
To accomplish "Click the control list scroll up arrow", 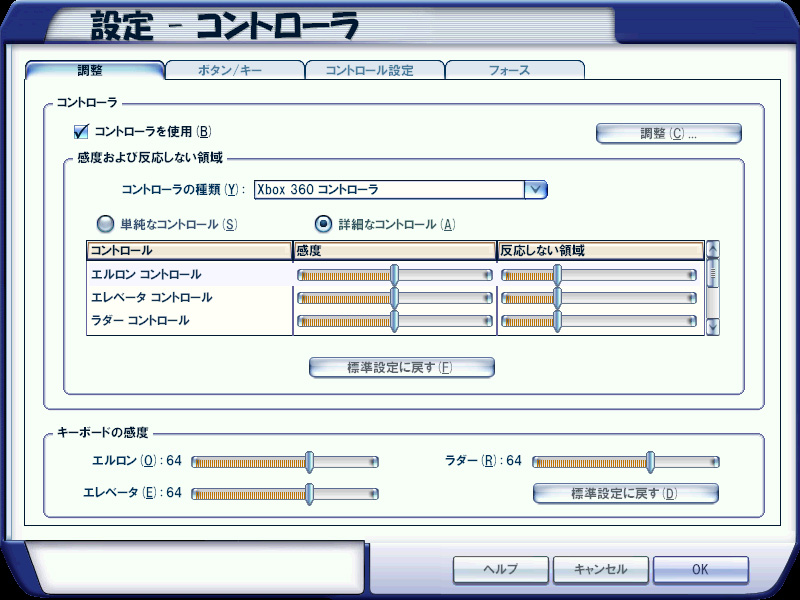I will coord(713,249).
